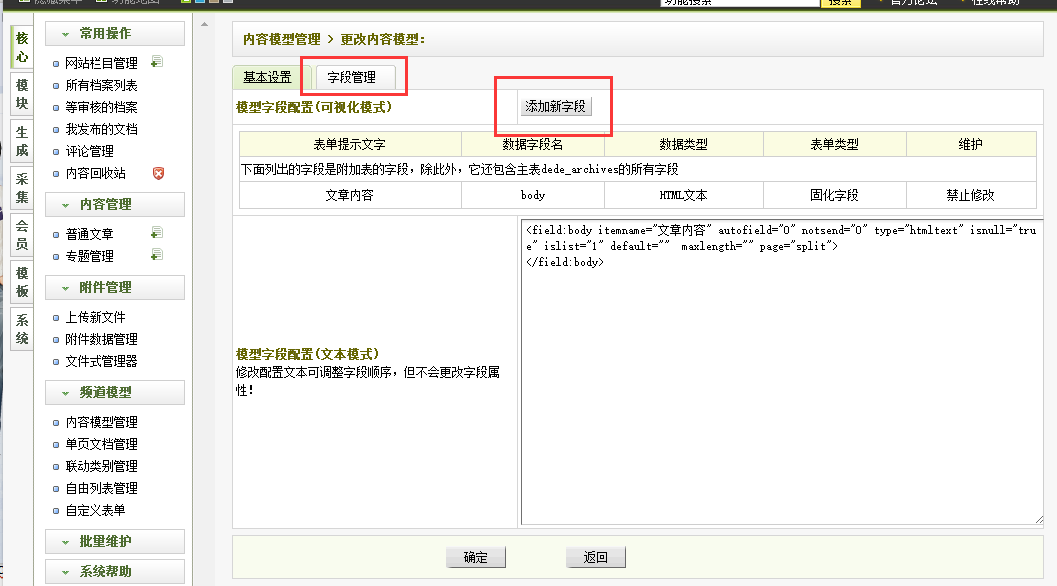Open 自定义表单 in the sidebar

[x=95, y=510]
